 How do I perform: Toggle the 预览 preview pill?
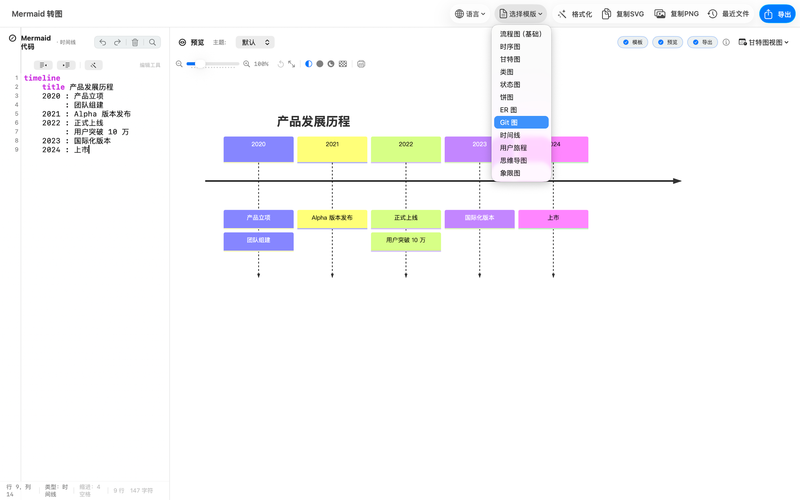point(667,42)
